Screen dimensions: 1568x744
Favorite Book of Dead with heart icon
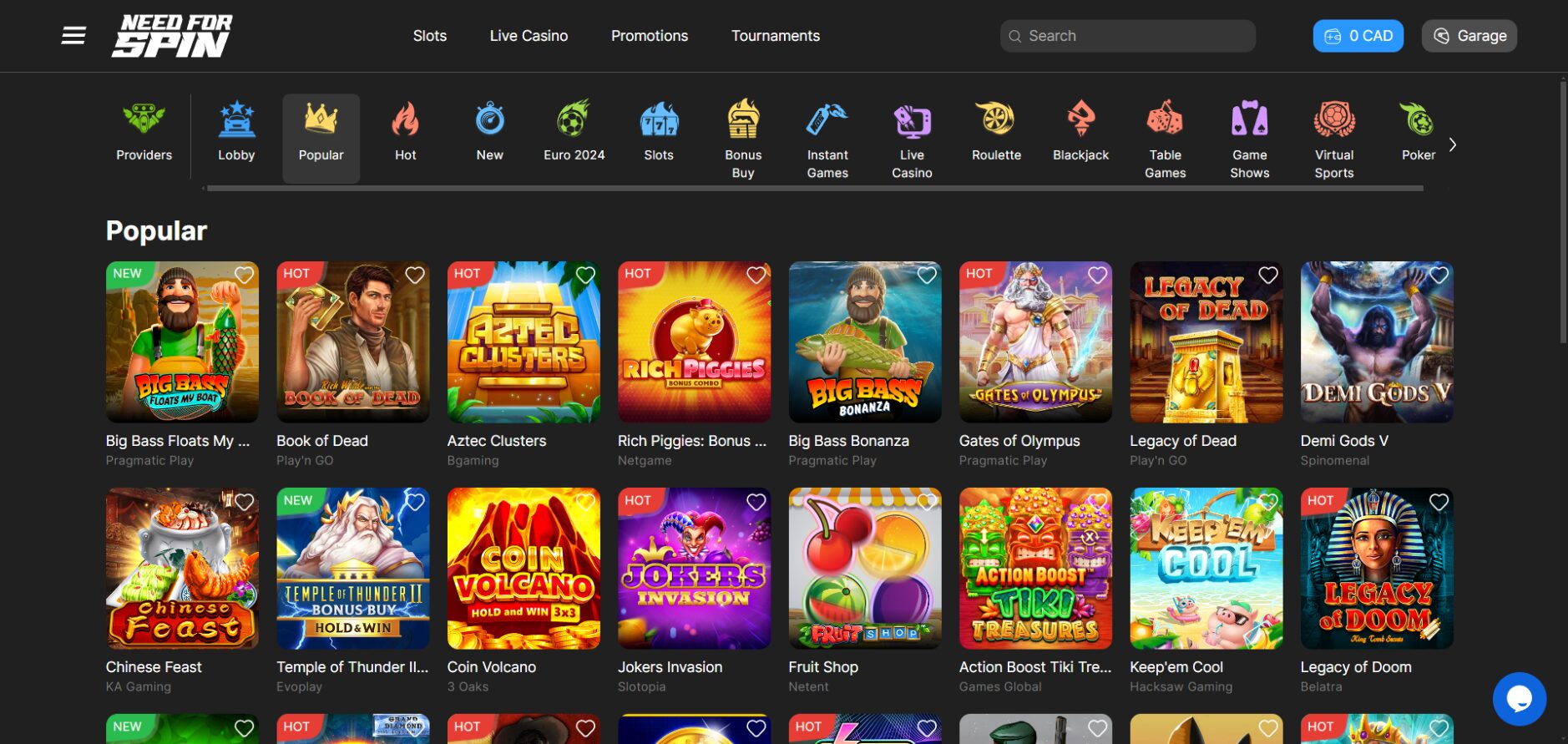(x=415, y=276)
